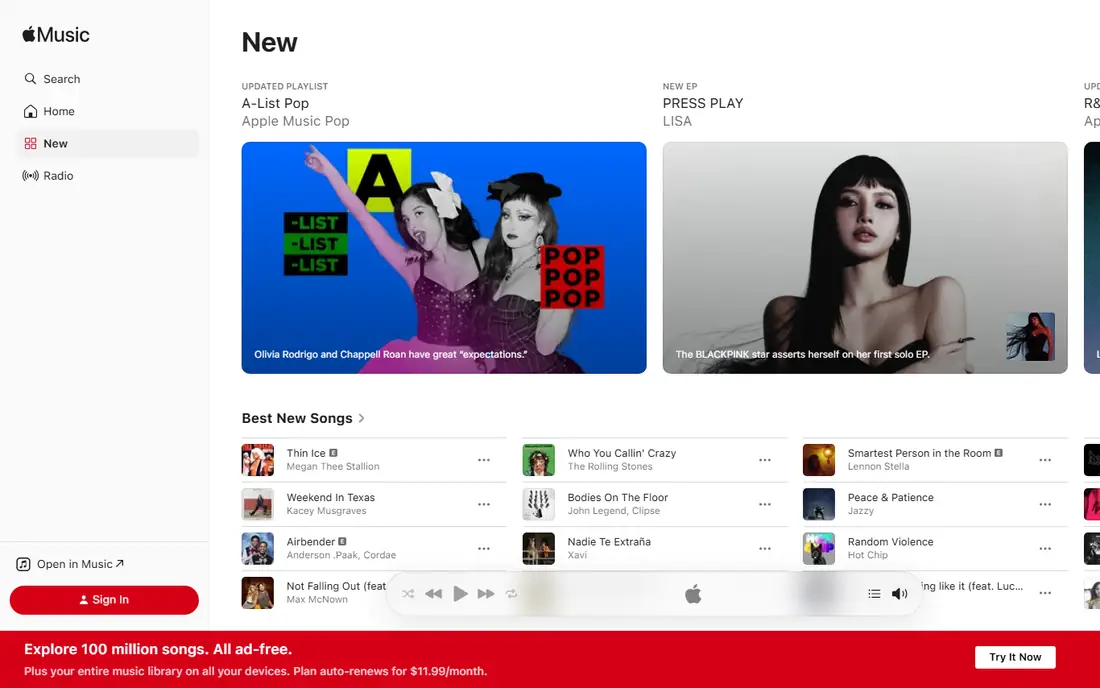1100x688 pixels.
Task: Click the Airbender album artwork
Action: tap(257, 548)
